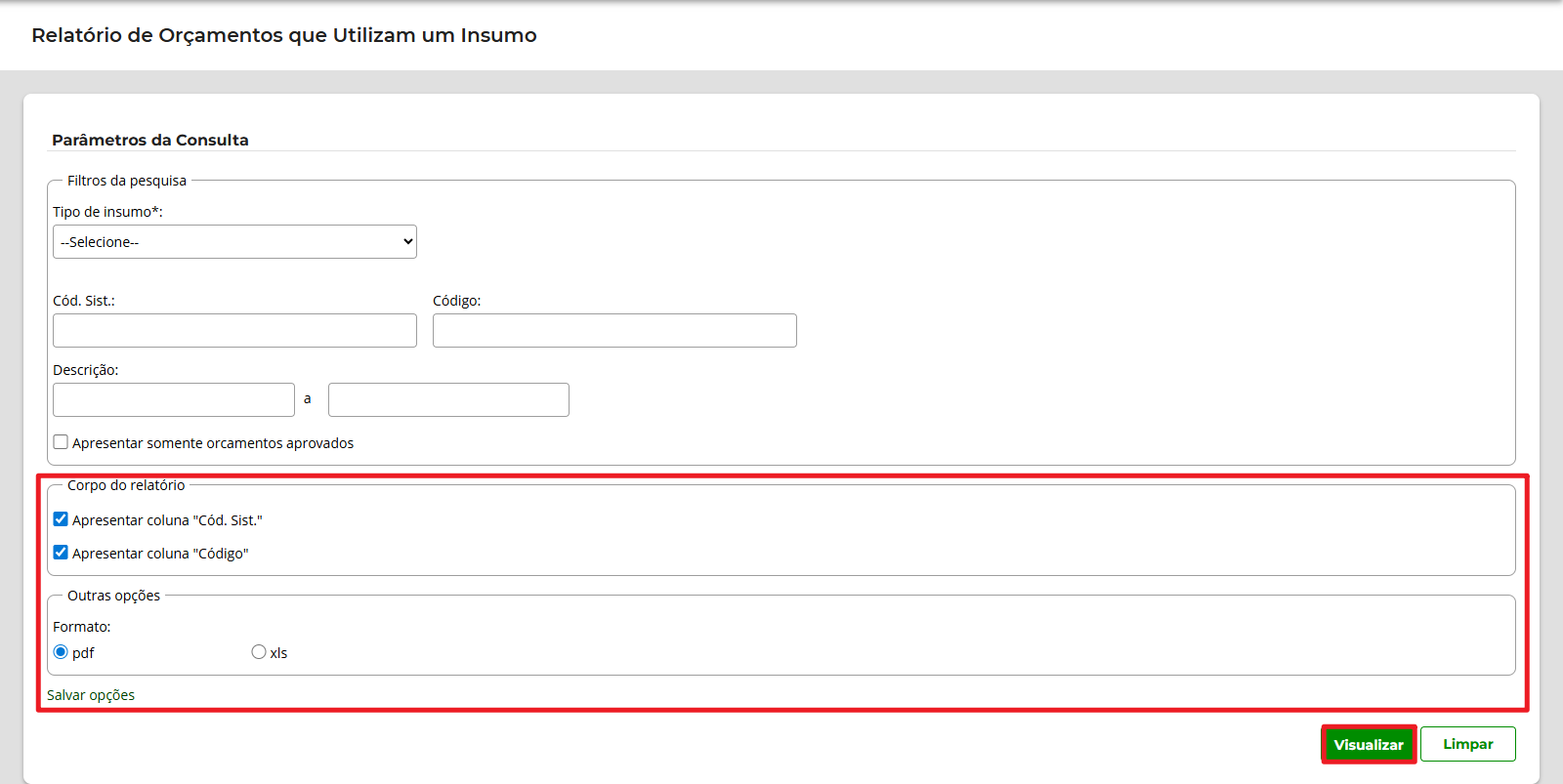Open the Tipo de insumo dropdown
Image resolution: width=1563 pixels, height=784 pixels.
pyautogui.click(x=234, y=242)
